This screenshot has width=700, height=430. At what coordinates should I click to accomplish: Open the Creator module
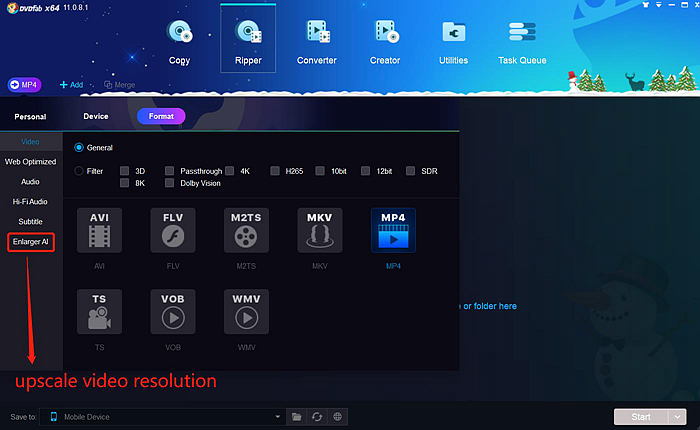pyautogui.click(x=385, y=42)
